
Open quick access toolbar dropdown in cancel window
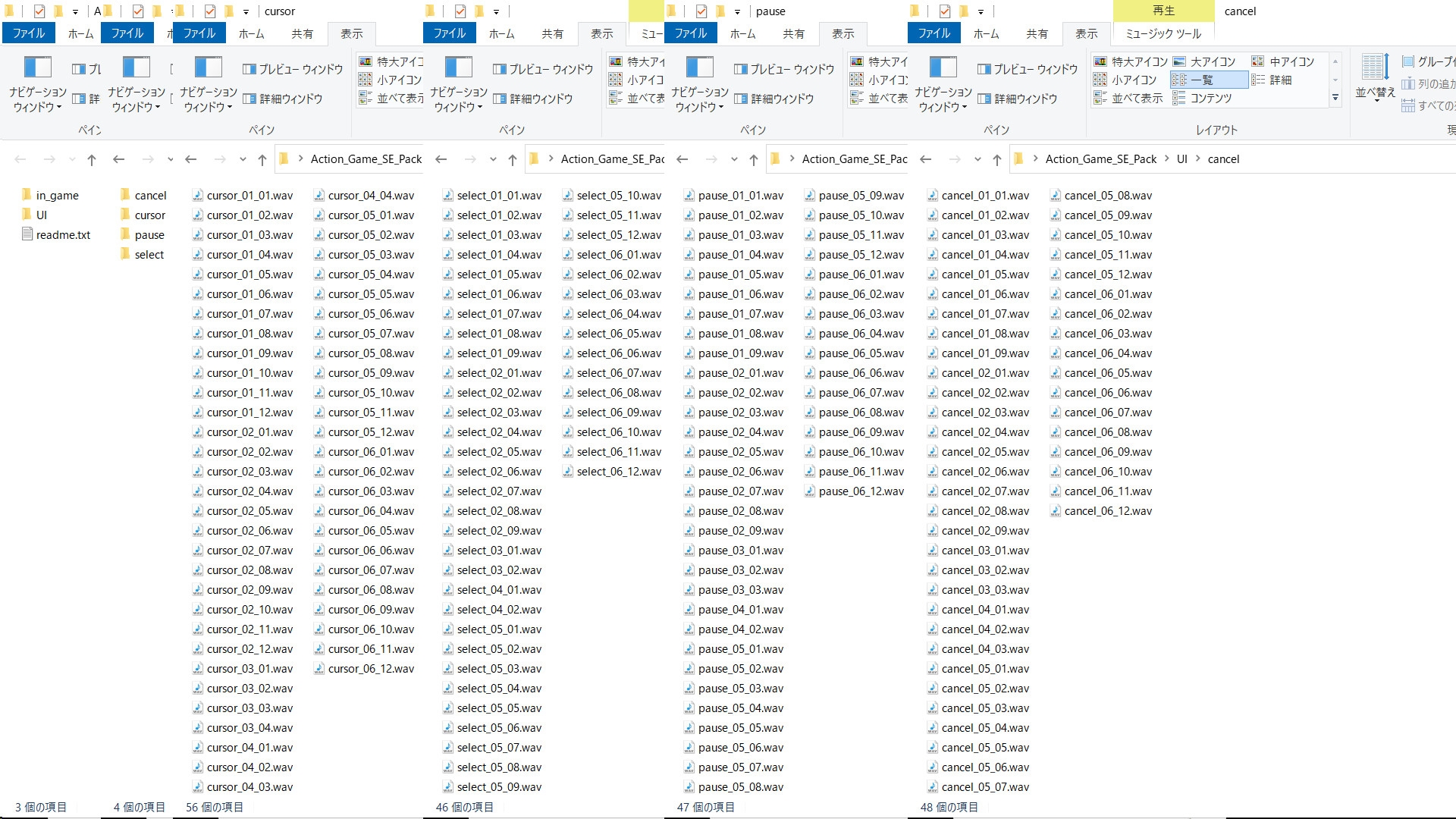[981, 11]
